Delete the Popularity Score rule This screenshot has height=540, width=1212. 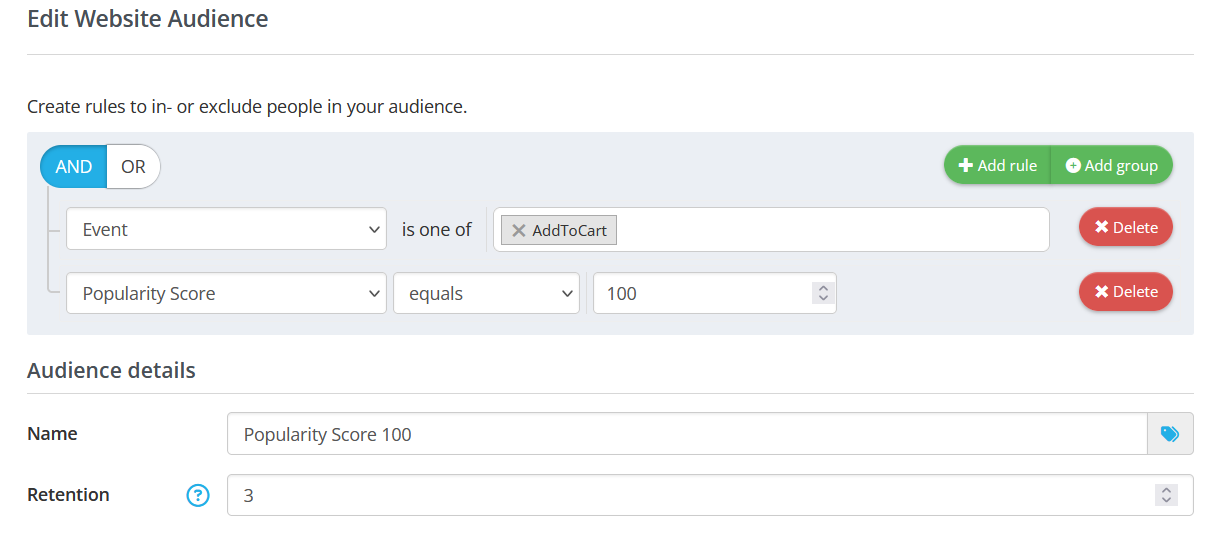(1126, 291)
